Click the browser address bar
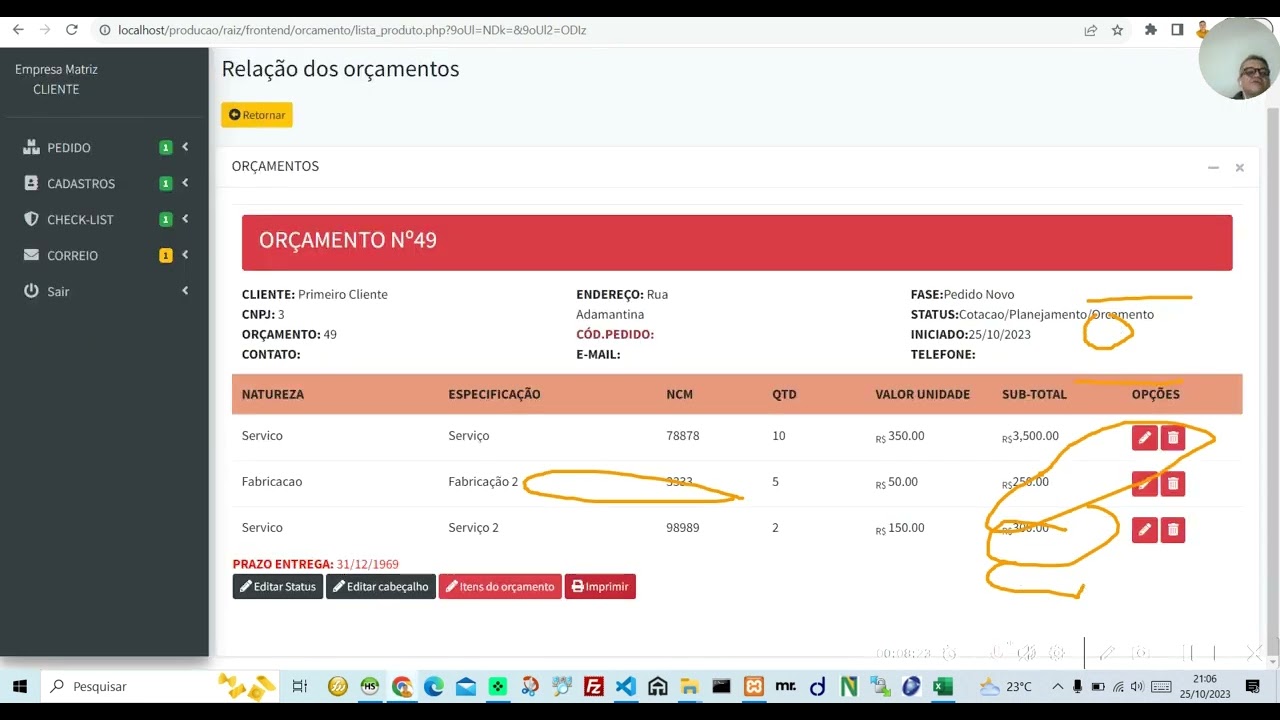Viewport: 1280px width, 720px height. tap(590, 30)
